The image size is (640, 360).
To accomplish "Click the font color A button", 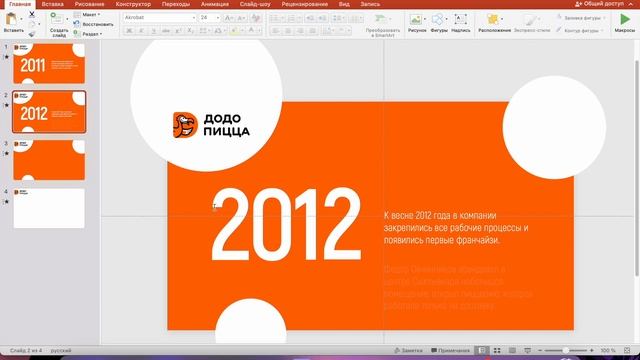I will coord(251,31).
